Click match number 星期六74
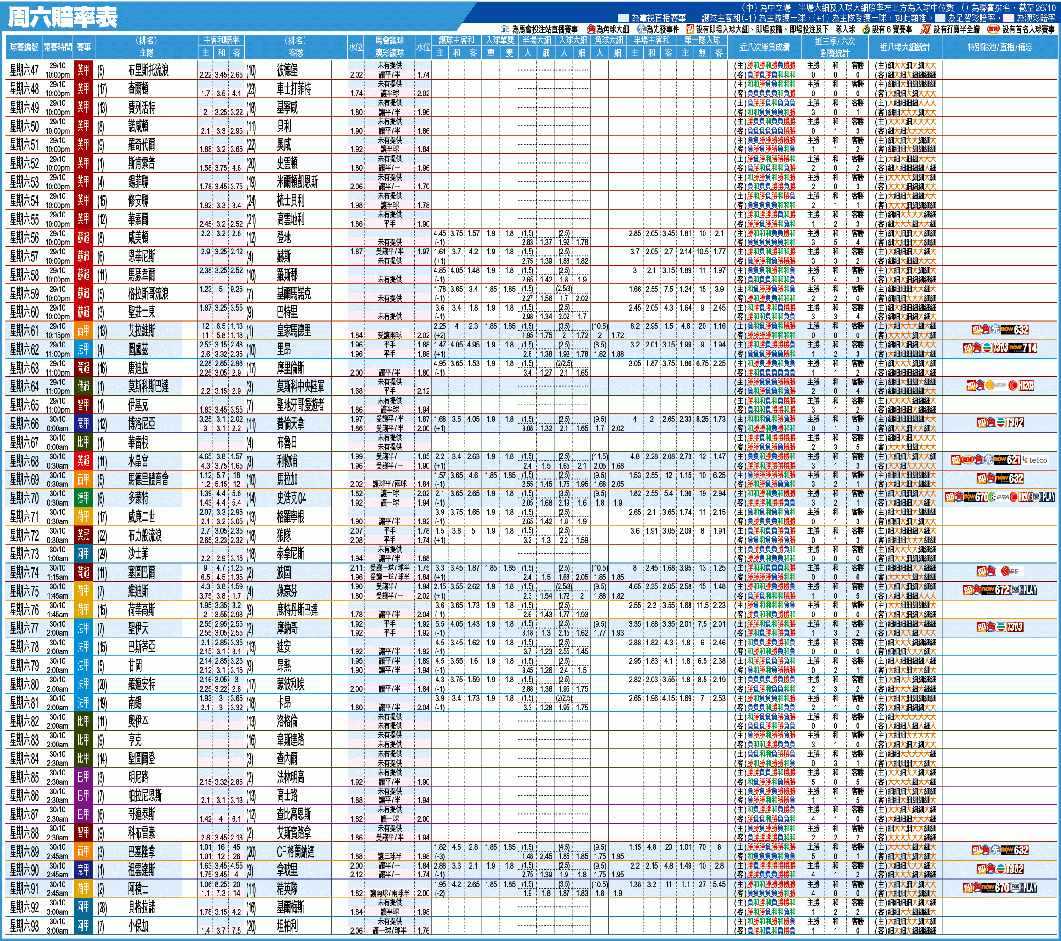 [24, 572]
